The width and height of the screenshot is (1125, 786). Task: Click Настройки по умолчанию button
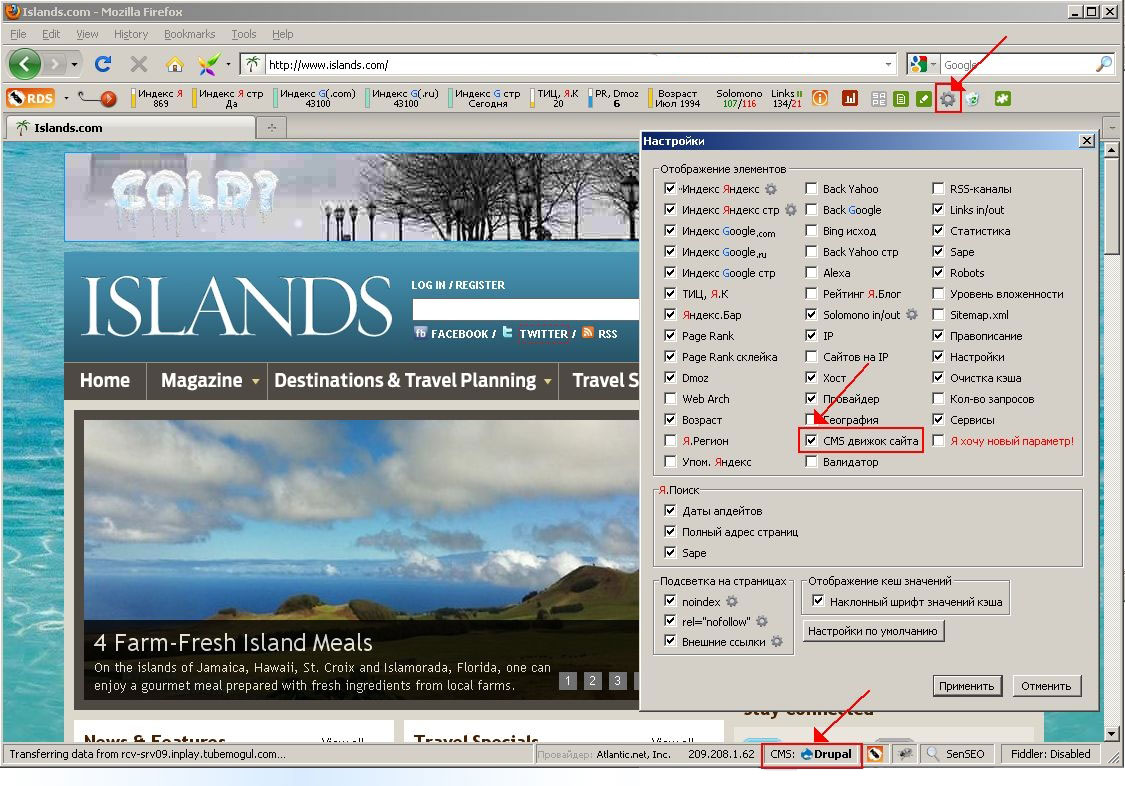(872, 631)
